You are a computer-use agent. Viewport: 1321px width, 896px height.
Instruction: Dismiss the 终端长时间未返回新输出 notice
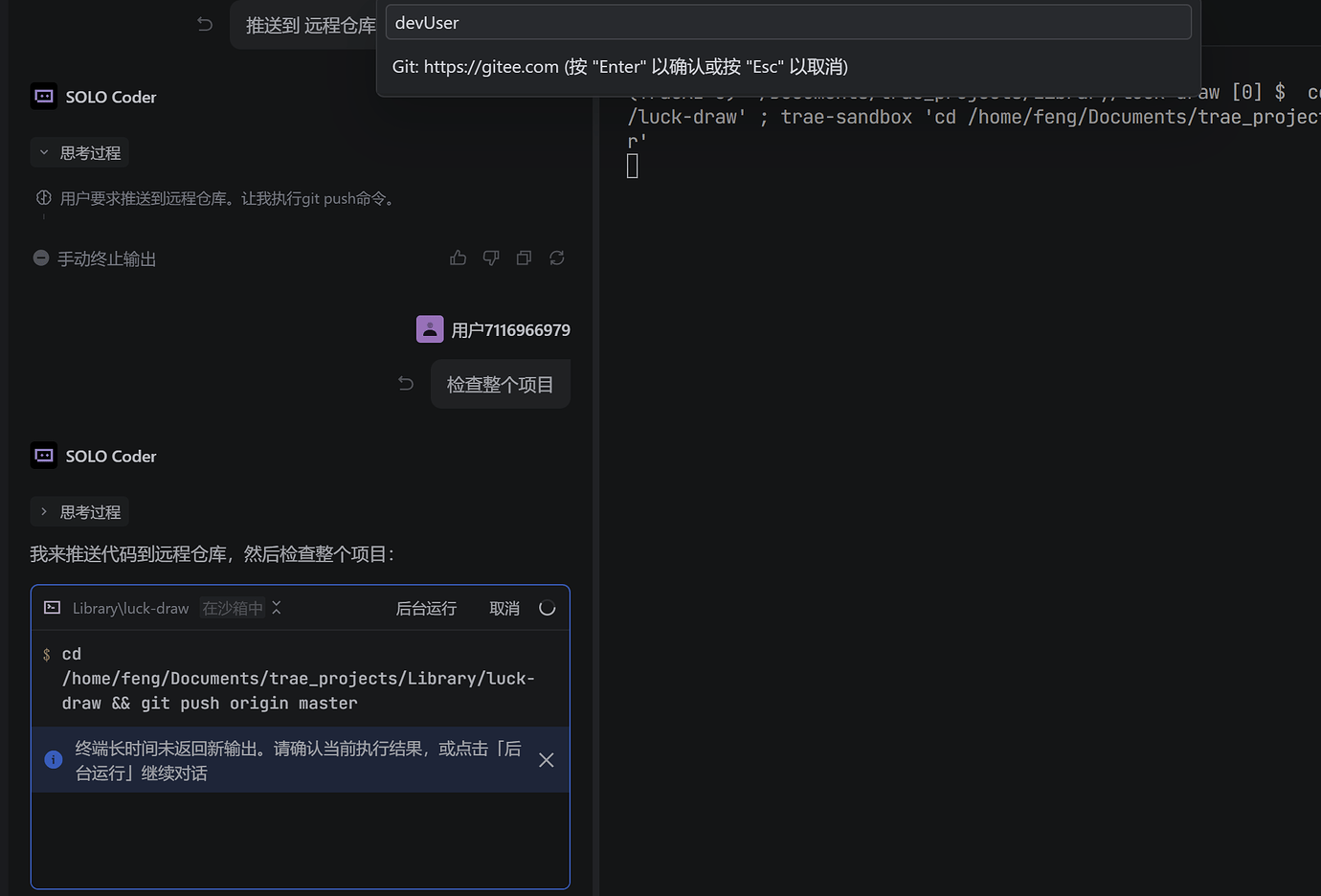[x=547, y=760]
